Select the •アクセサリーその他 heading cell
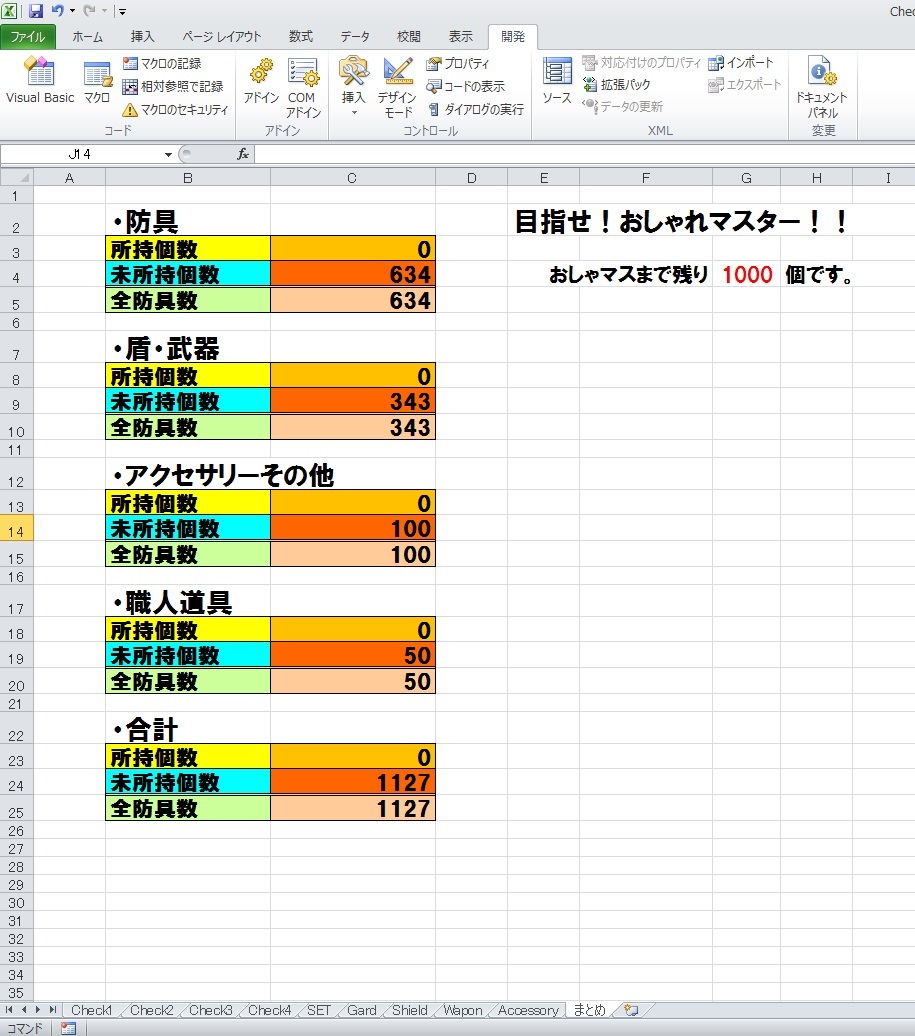This screenshot has height=1036, width=915. pyautogui.click(x=223, y=475)
